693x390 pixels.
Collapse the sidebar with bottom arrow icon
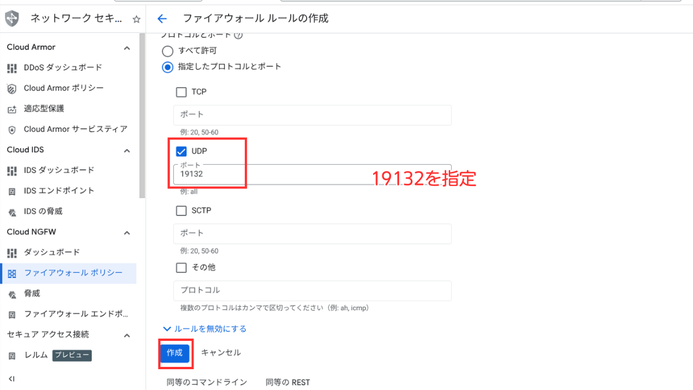click(12, 379)
